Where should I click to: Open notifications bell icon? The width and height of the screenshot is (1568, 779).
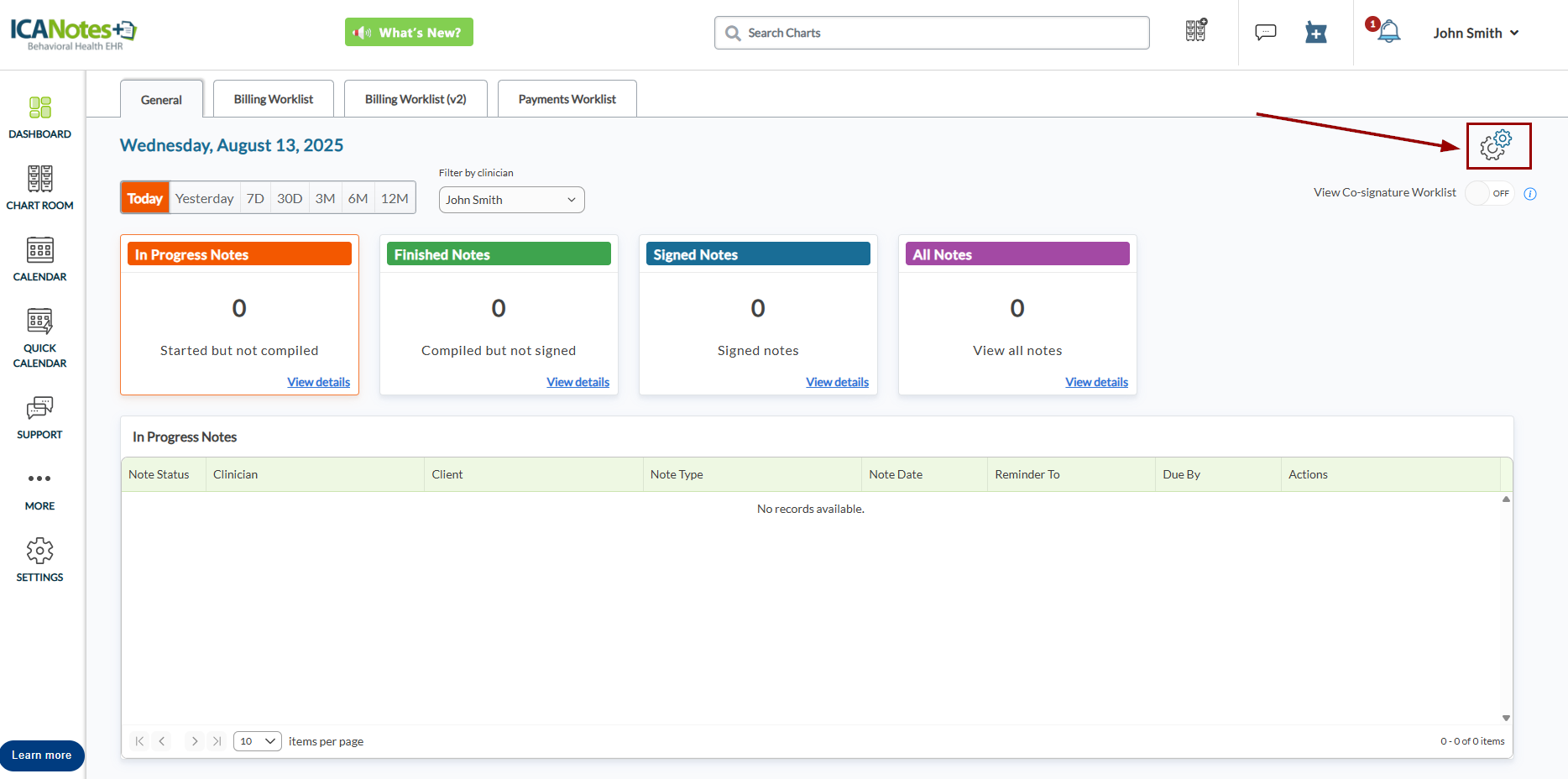pos(1388,32)
